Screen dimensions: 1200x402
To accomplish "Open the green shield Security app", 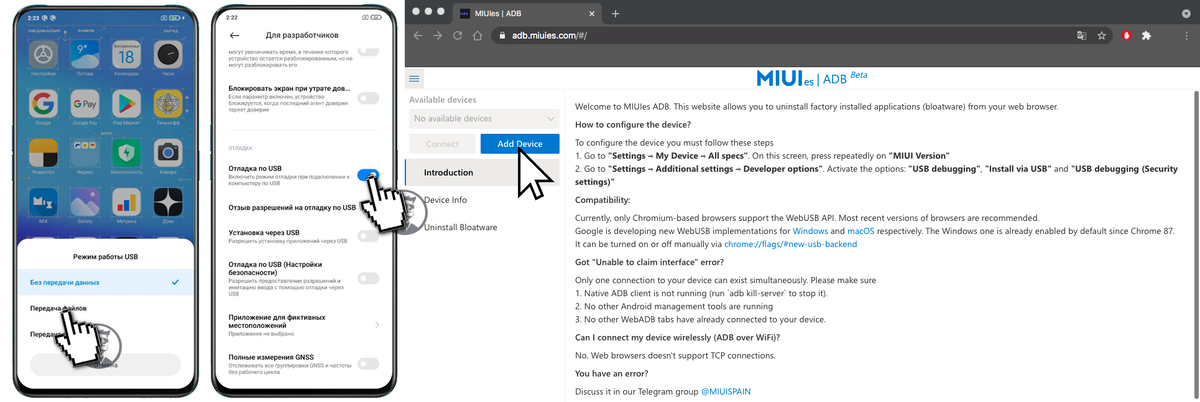I will (125, 153).
